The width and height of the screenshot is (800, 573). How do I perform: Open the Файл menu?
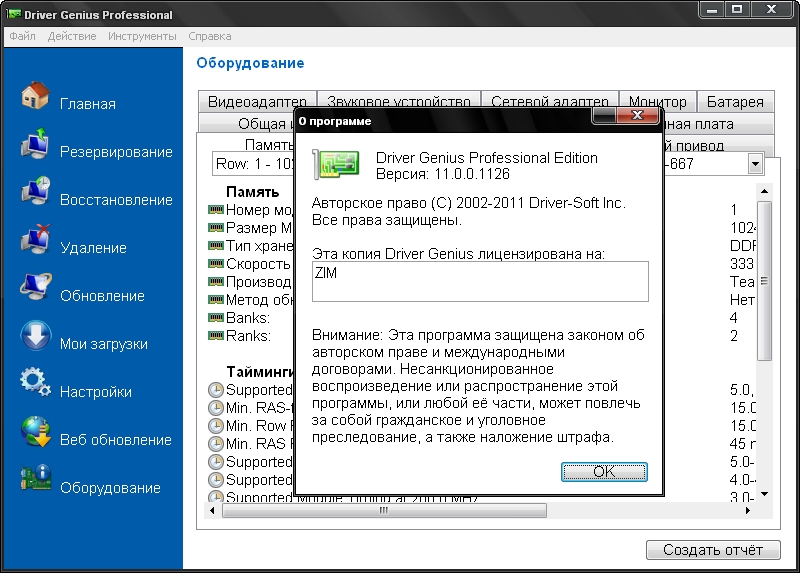tap(22, 36)
